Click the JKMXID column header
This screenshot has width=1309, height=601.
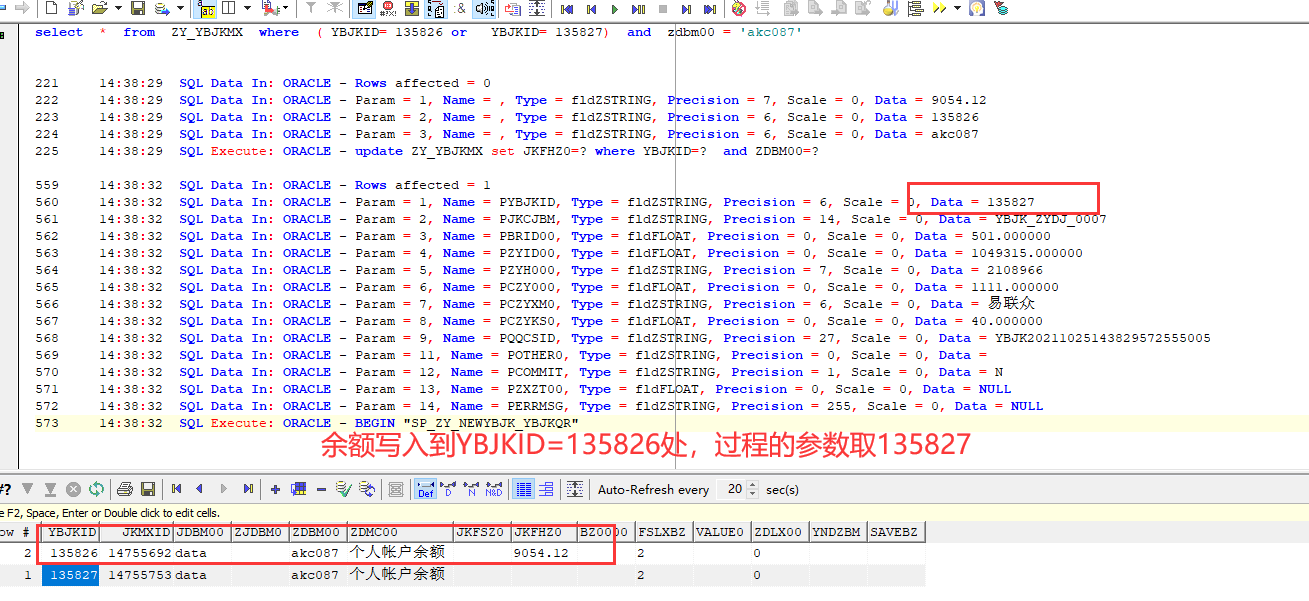(136, 532)
